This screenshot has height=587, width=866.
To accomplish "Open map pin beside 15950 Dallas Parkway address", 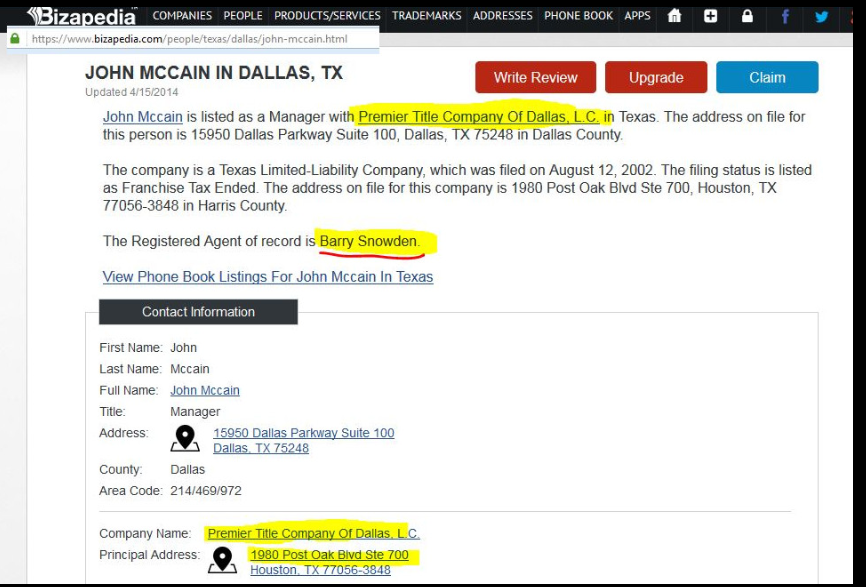I will click(185, 438).
